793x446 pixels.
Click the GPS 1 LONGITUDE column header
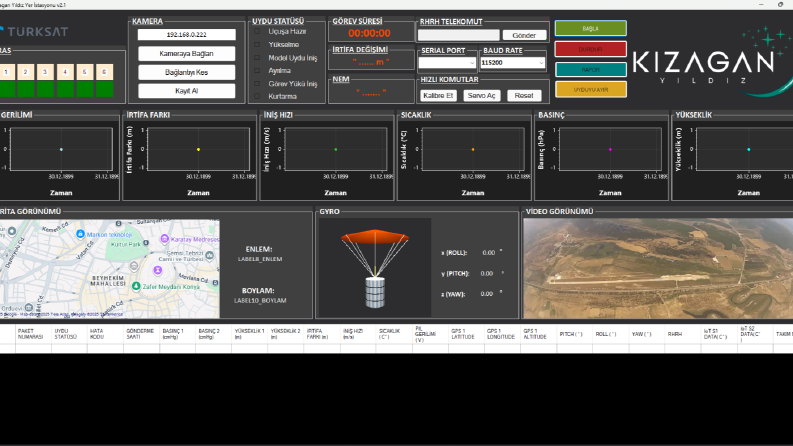502,334
